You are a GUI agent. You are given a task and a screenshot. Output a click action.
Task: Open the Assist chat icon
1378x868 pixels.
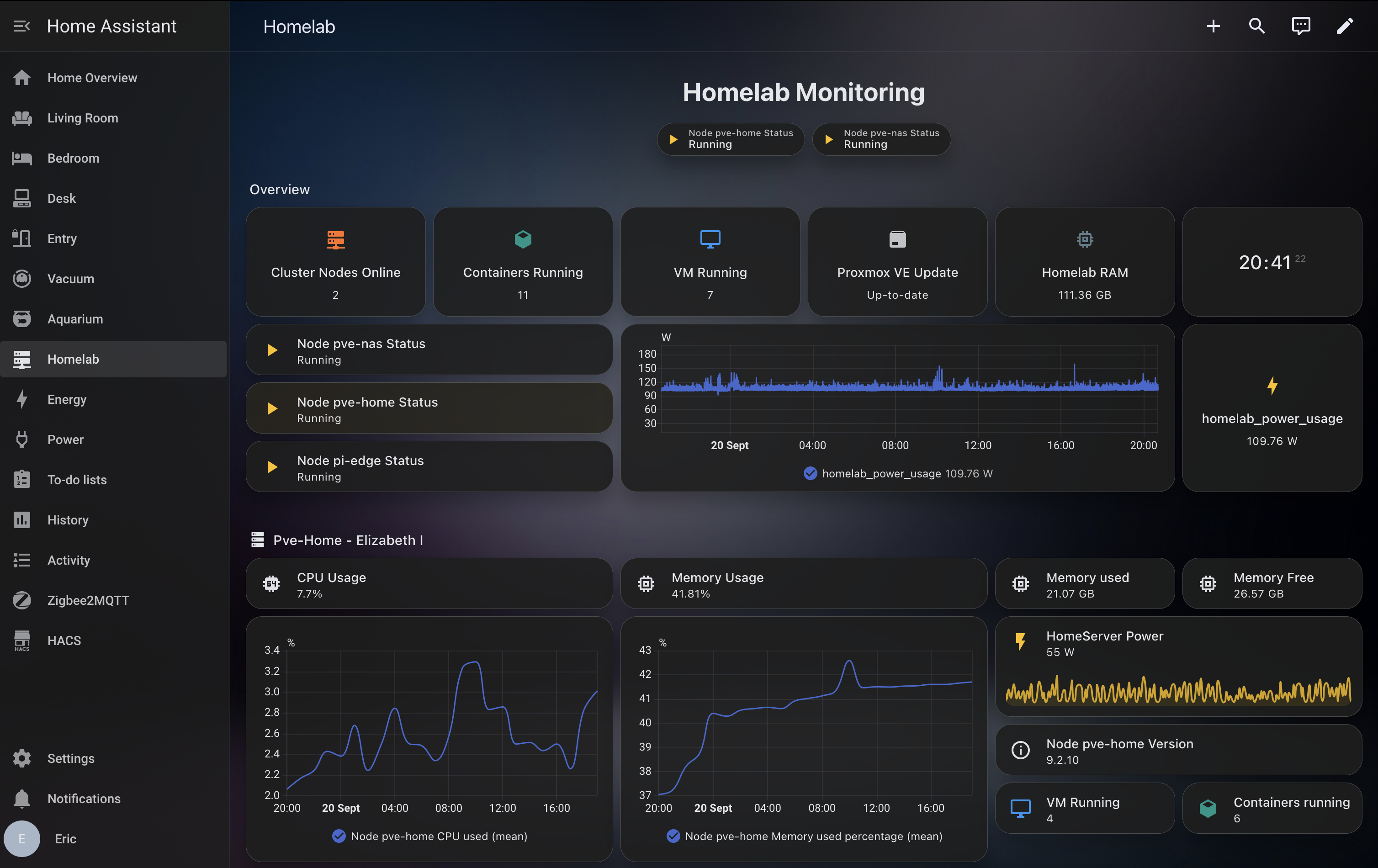pyautogui.click(x=1301, y=26)
